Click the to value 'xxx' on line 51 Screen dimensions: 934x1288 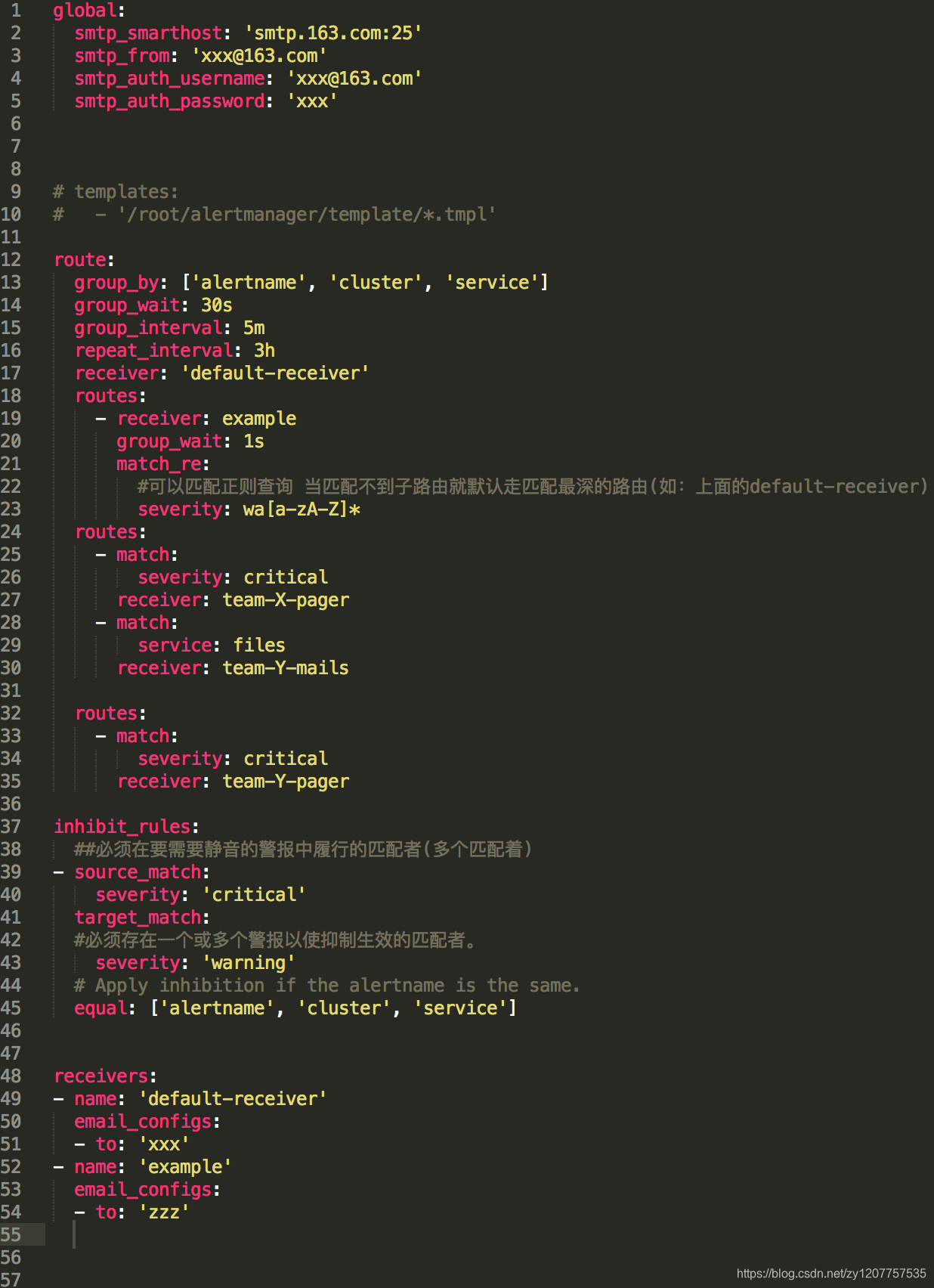[x=164, y=1144]
